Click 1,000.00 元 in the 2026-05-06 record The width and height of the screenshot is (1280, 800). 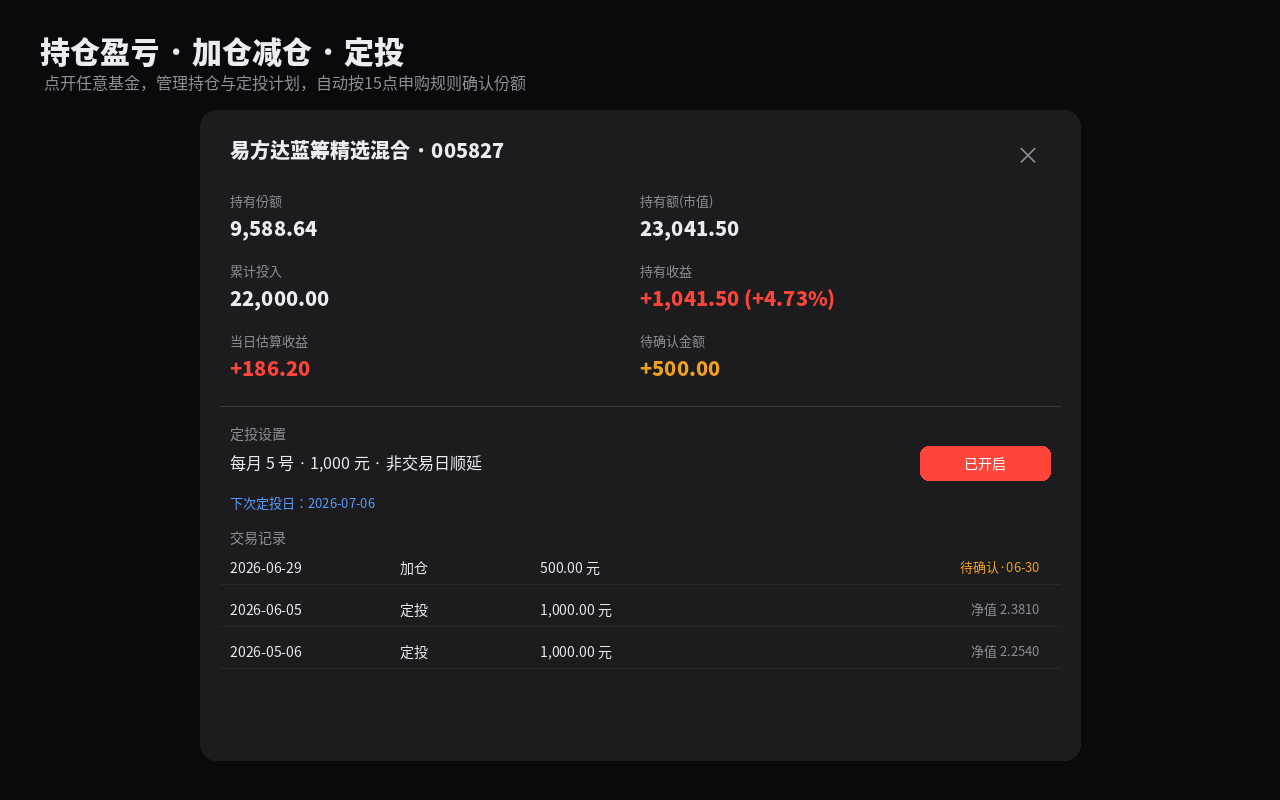(x=576, y=652)
